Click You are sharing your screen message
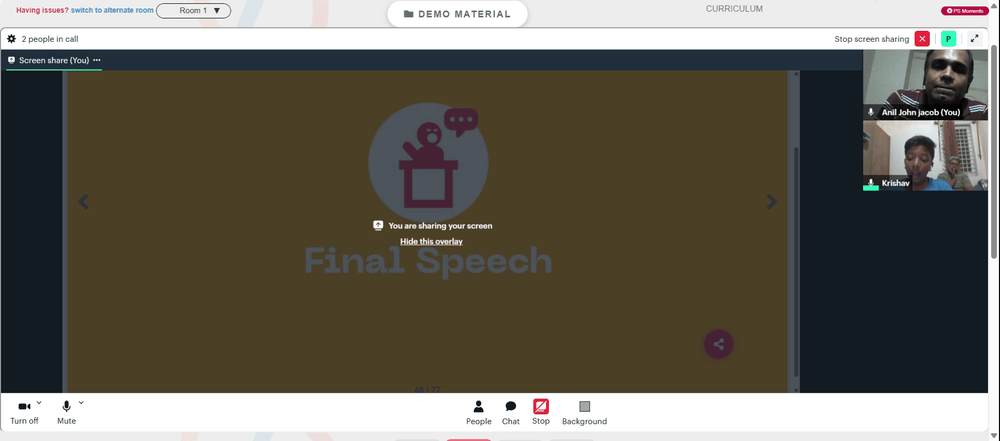 (440, 225)
